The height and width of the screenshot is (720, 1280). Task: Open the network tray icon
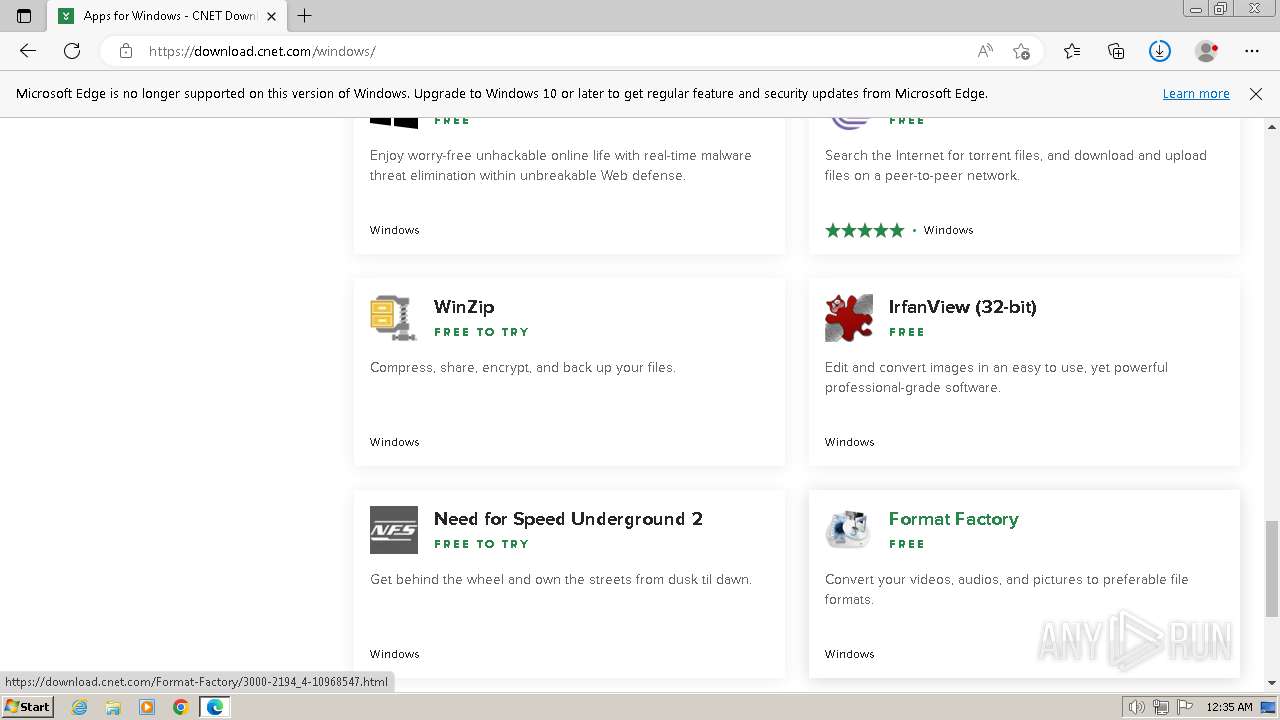[x=1160, y=707]
